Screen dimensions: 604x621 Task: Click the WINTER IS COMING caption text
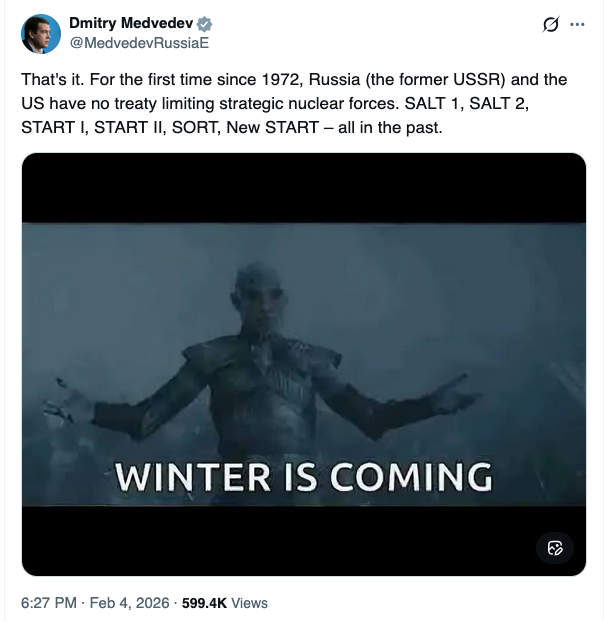pos(304,477)
